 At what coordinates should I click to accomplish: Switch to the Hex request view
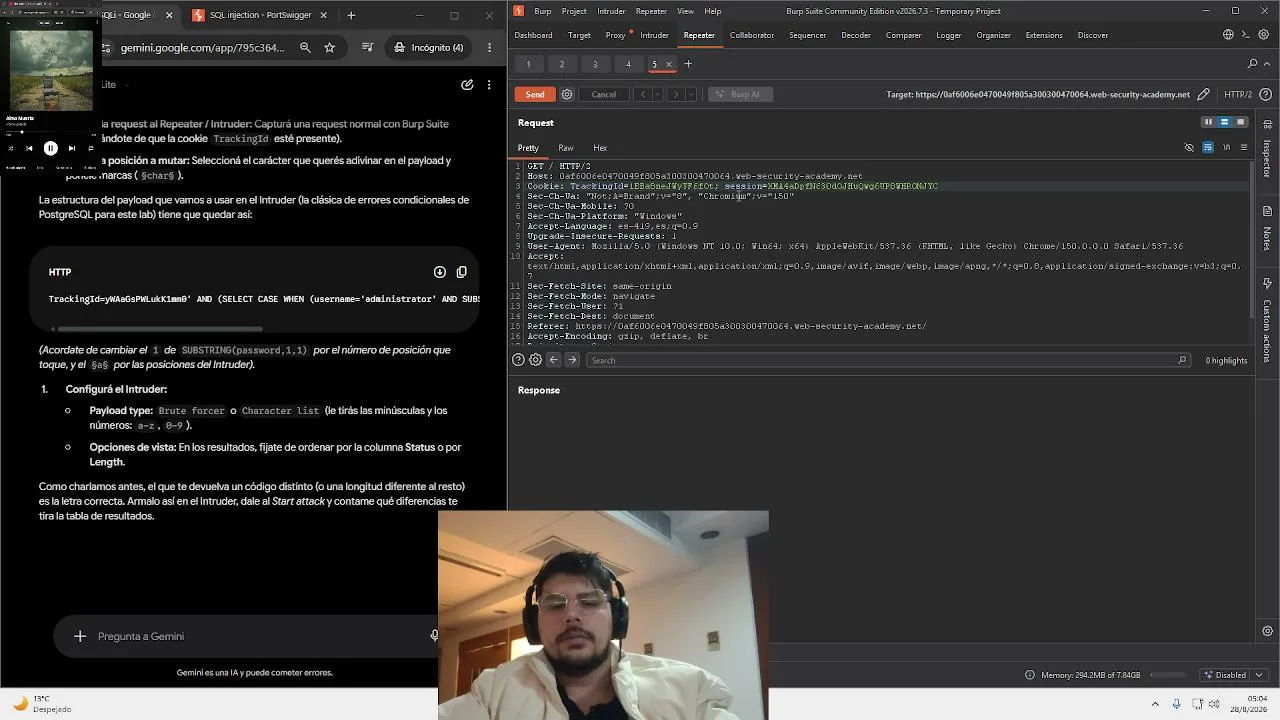tap(600, 148)
